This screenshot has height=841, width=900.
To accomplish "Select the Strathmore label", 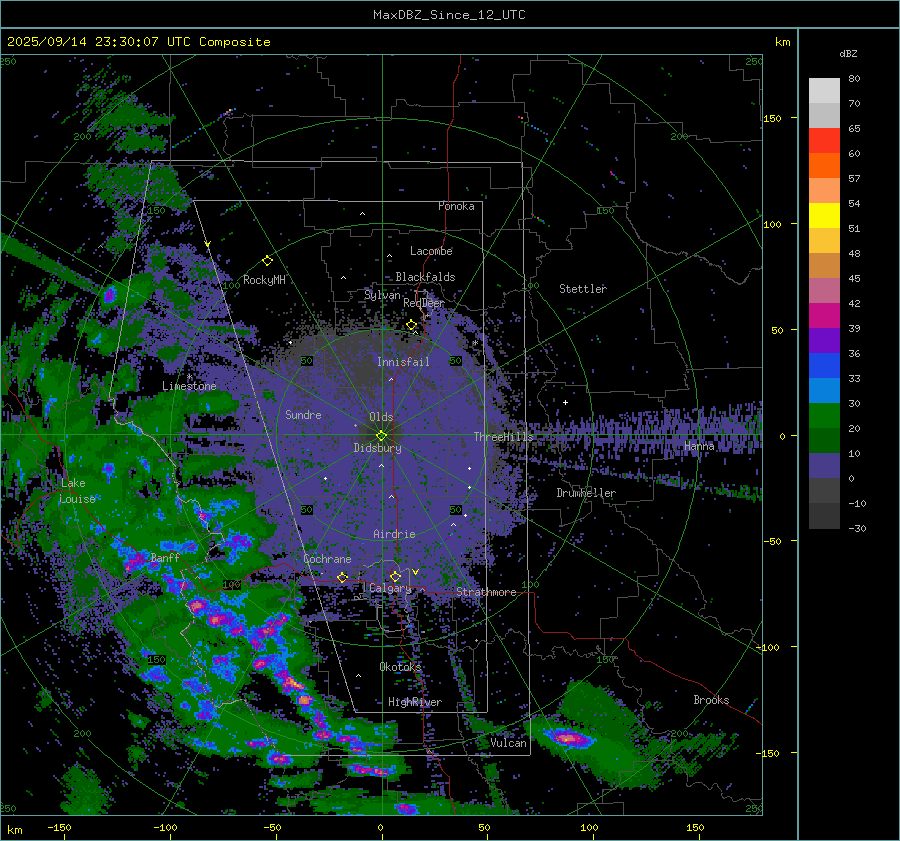I will coord(486,592).
